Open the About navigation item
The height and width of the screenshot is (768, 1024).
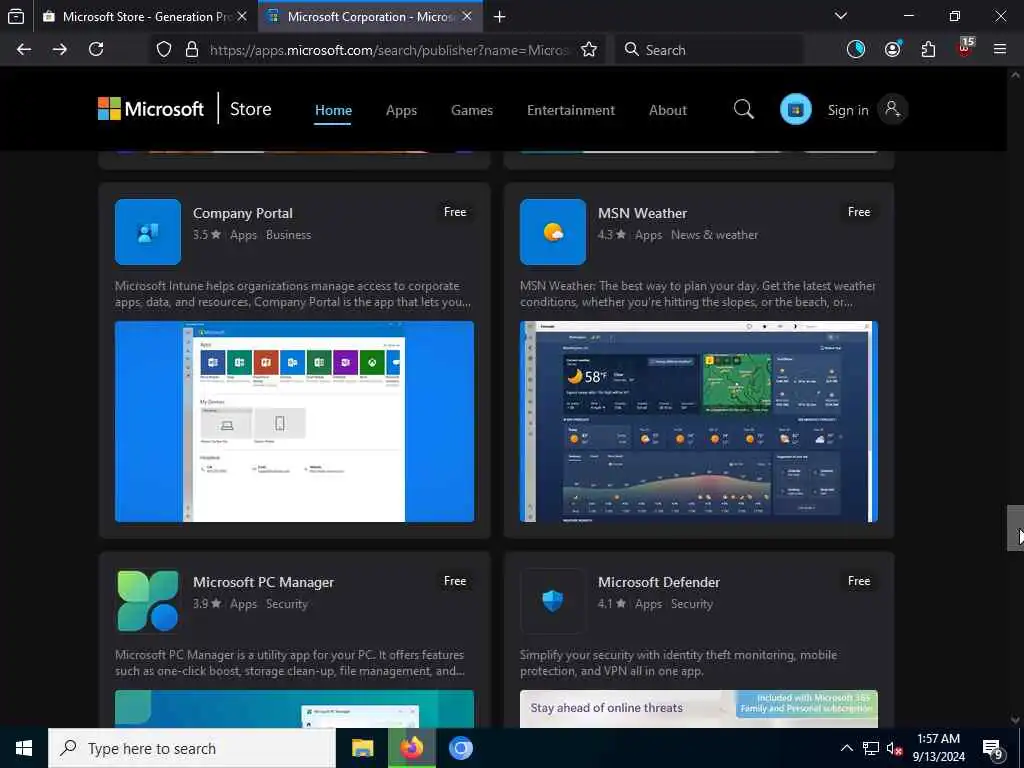click(667, 110)
